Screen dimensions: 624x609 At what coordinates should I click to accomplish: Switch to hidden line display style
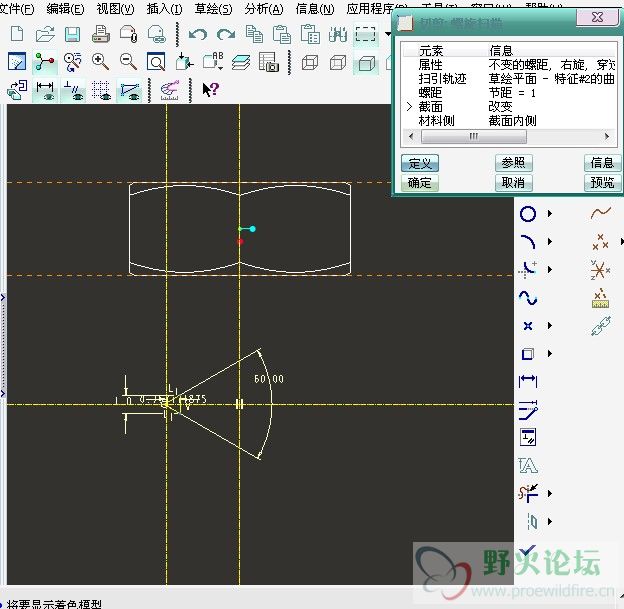[x=338, y=62]
